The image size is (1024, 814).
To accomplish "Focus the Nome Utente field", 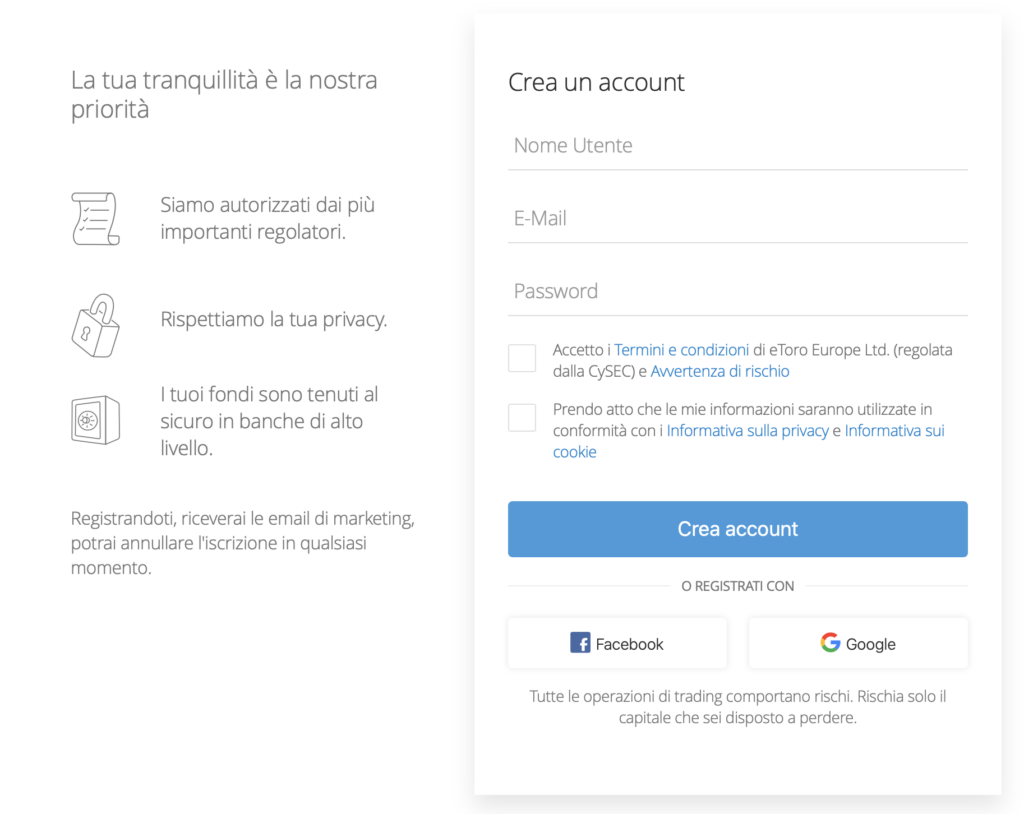I will [737, 146].
